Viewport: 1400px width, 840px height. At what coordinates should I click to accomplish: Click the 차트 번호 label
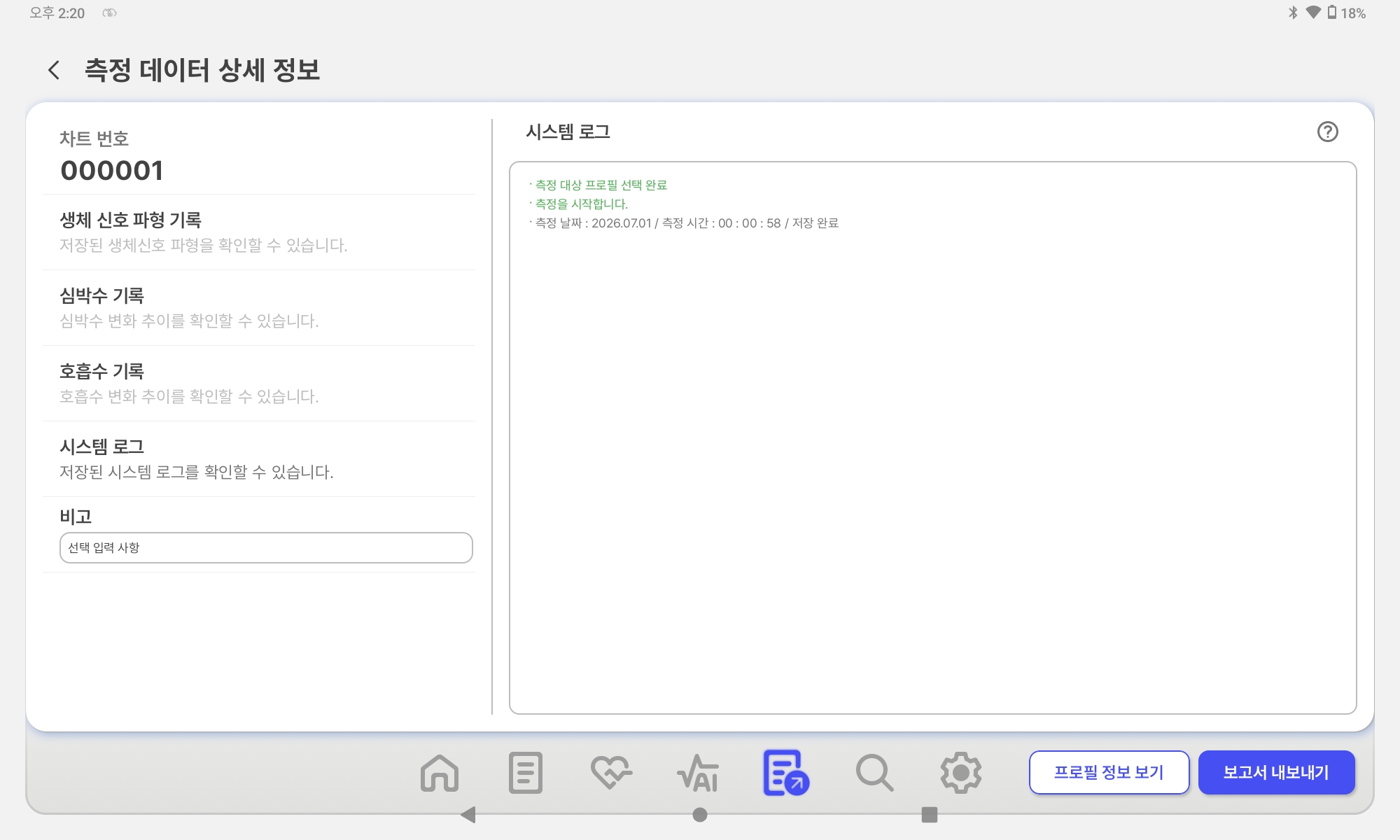94,139
